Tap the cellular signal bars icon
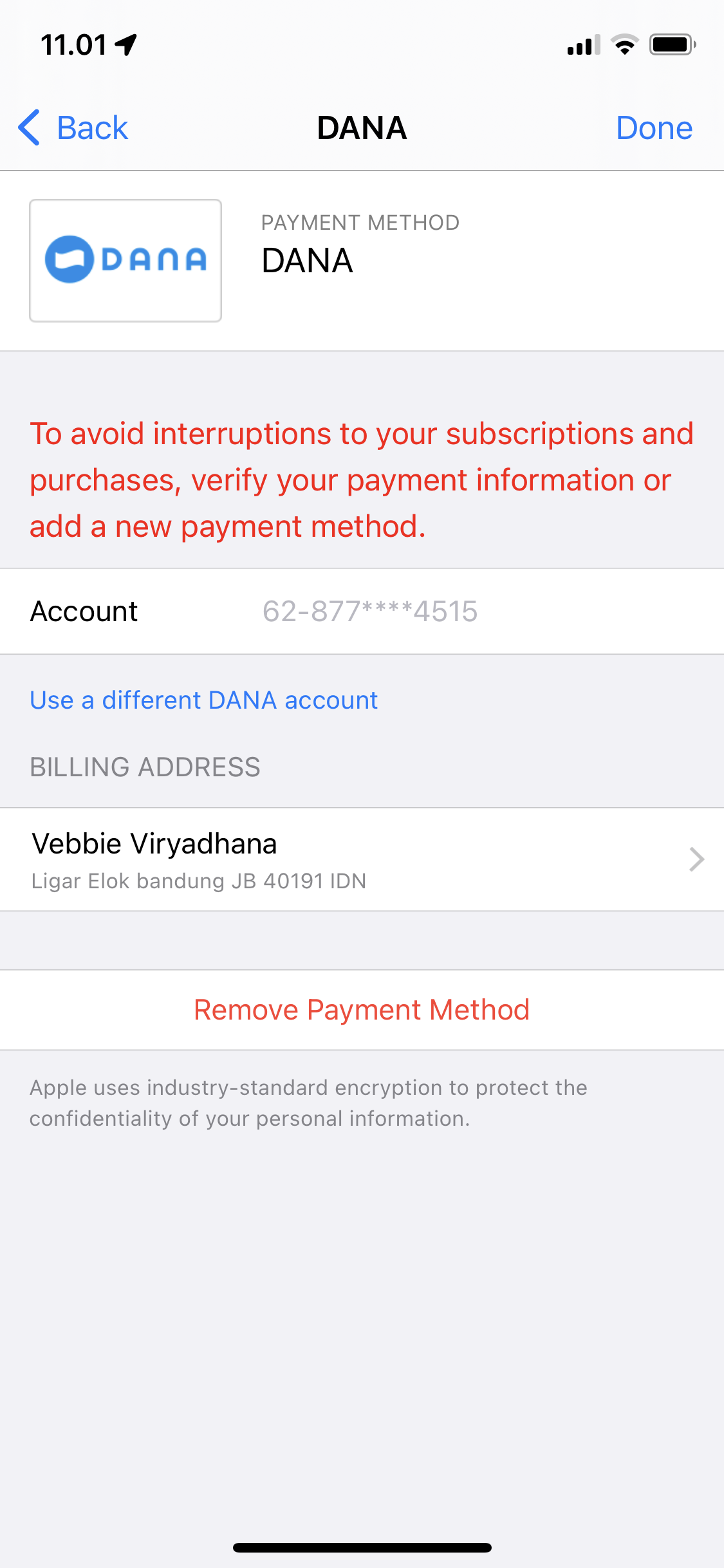 tap(584, 44)
